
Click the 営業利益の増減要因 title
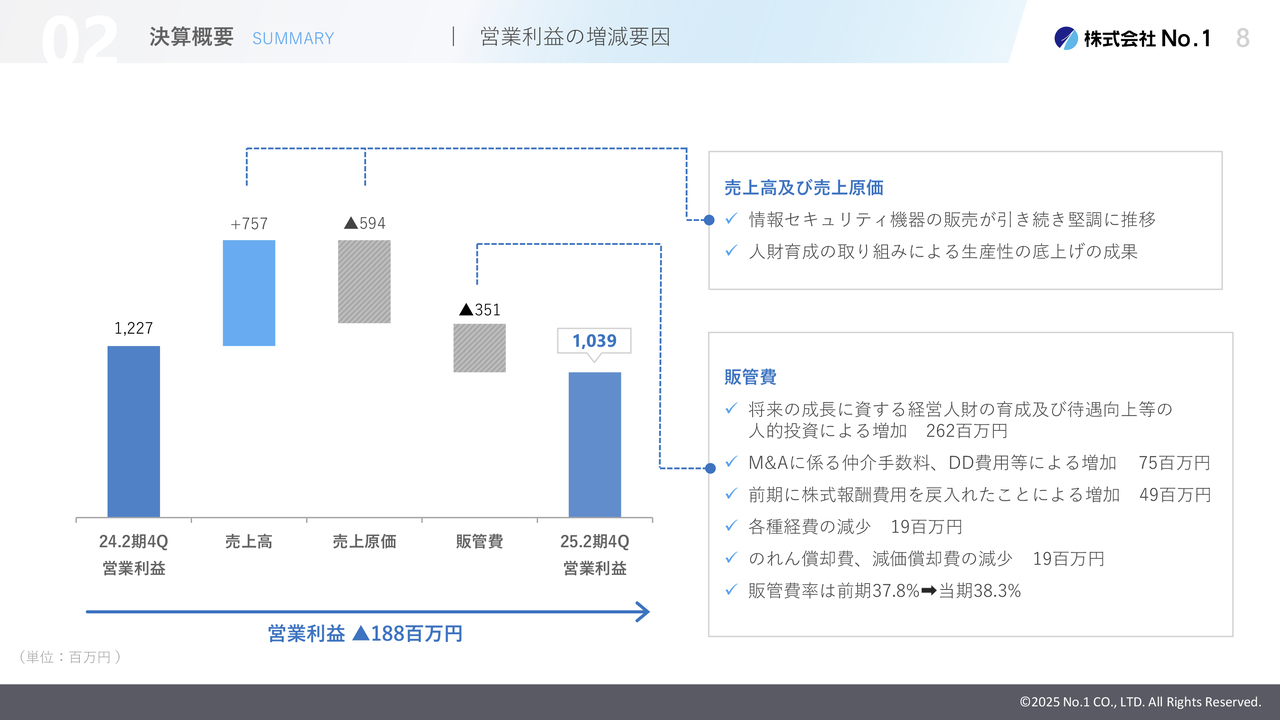click(x=575, y=38)
